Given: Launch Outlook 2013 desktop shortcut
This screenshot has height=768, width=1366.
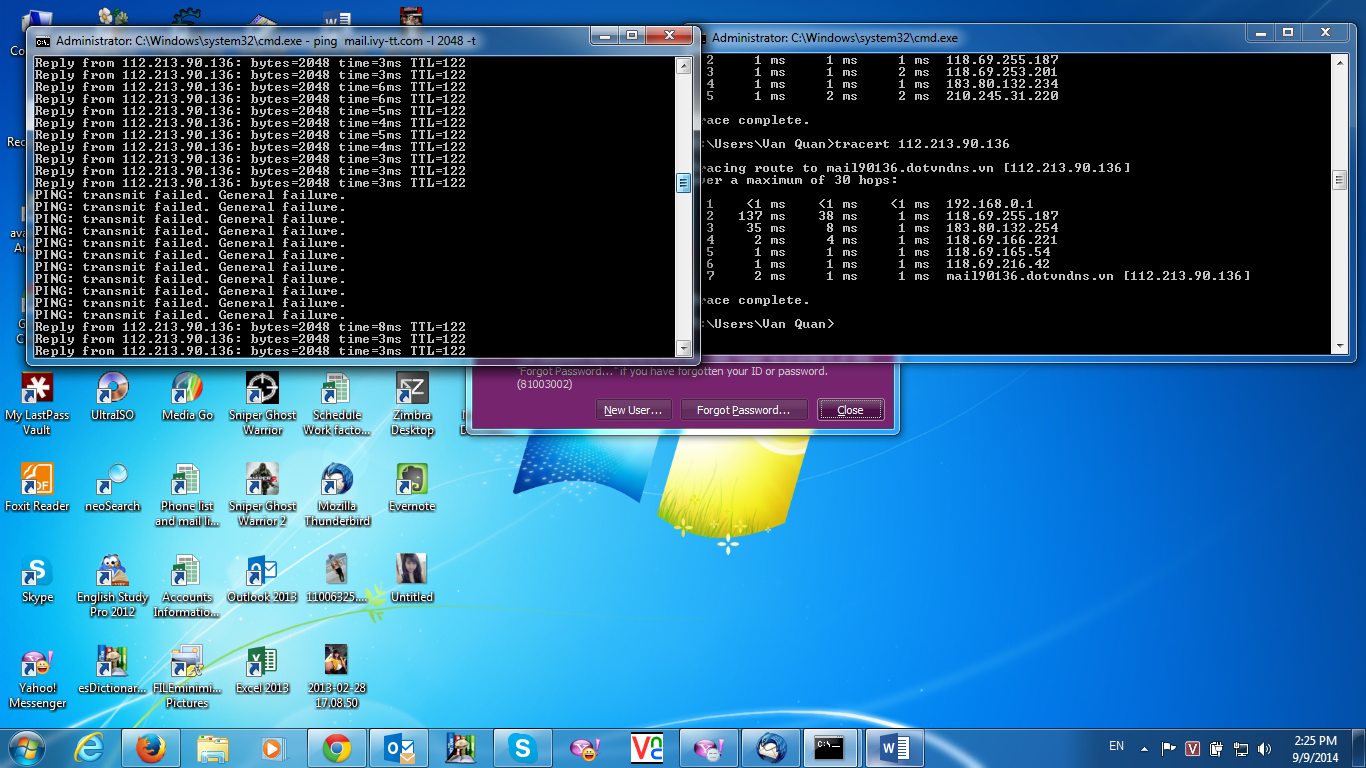Looking at the screenshot, I should pyautogui.click(x=262, y=578).
